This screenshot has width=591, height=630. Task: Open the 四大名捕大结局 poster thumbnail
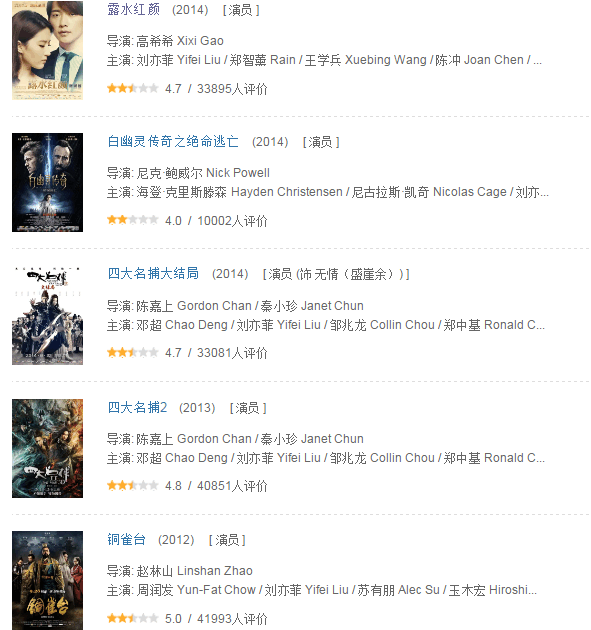point(47,315)
